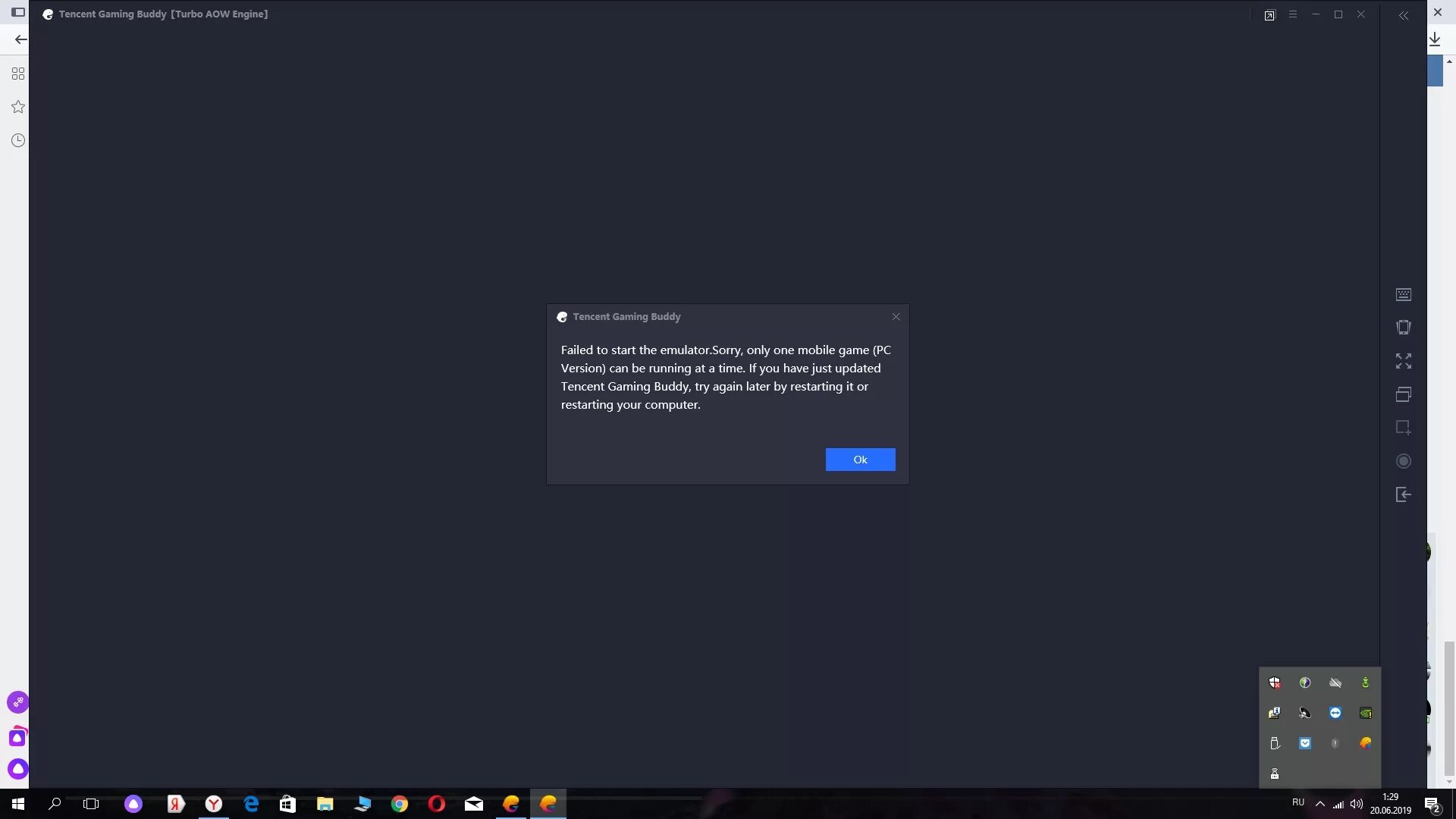Image resolution: width=1456 pixels, height=819 pixels.
Task: Open Action Center notifications icon
Action: 1432,804
